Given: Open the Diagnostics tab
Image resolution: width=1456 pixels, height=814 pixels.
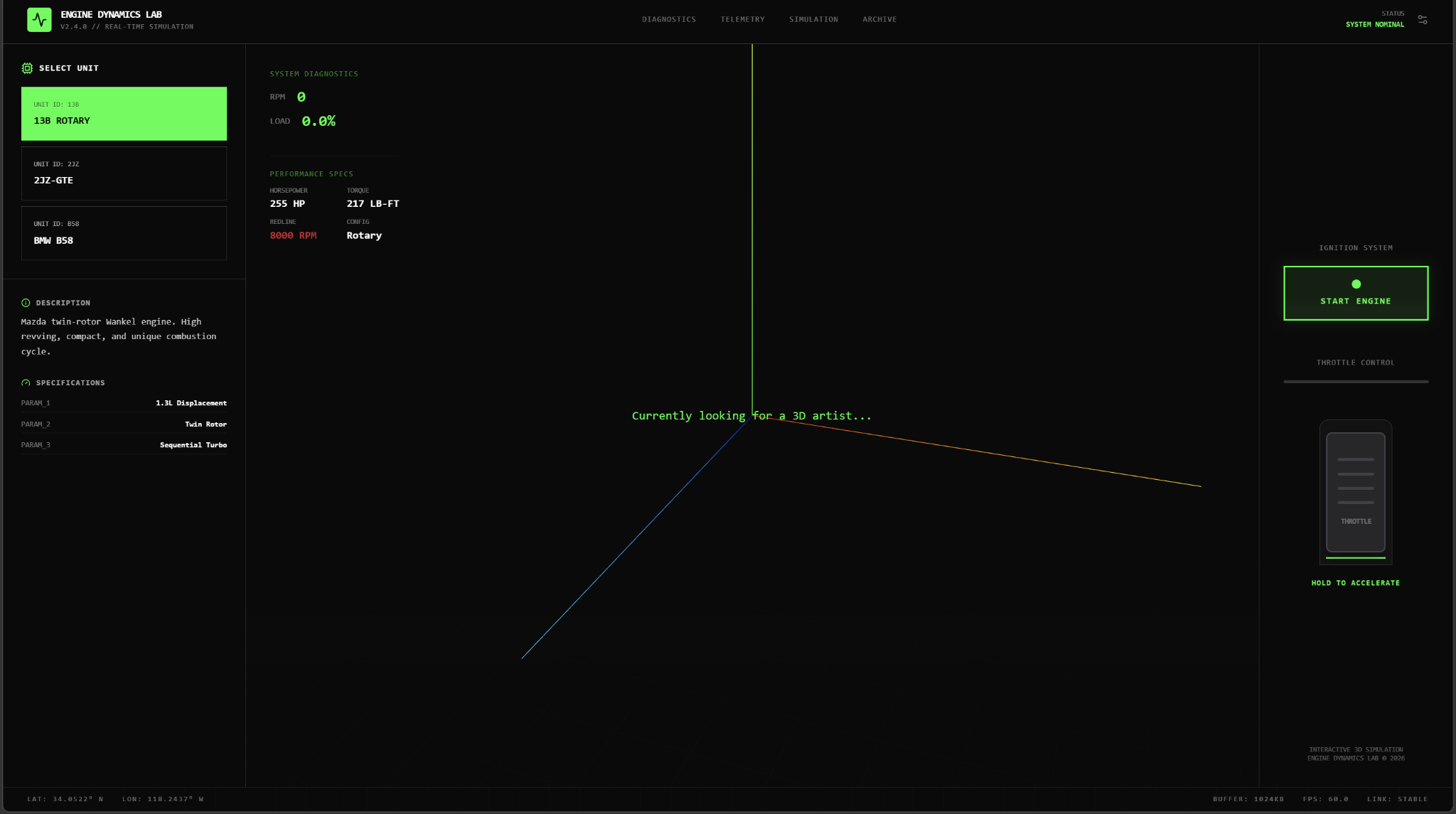Looking at the screenshot, I should coord(668,20).
